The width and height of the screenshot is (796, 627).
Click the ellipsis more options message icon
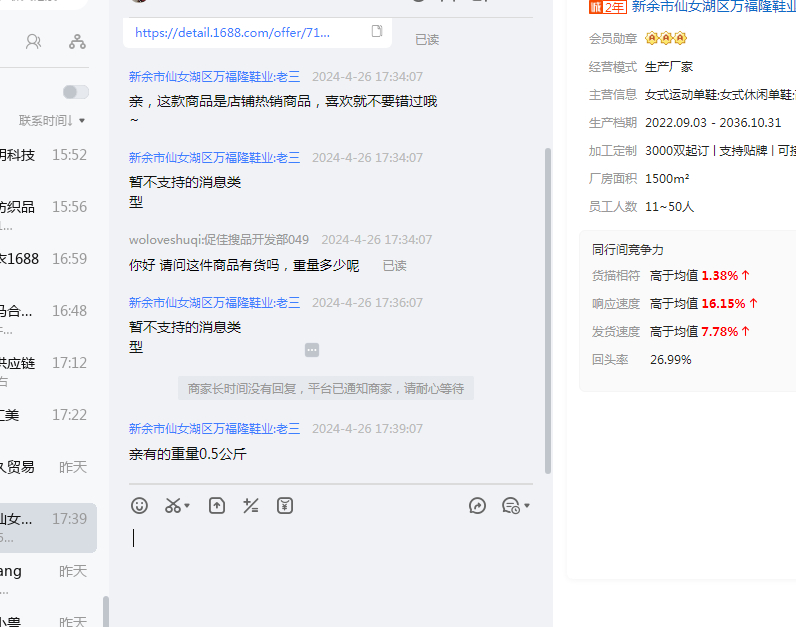[312, 350]
